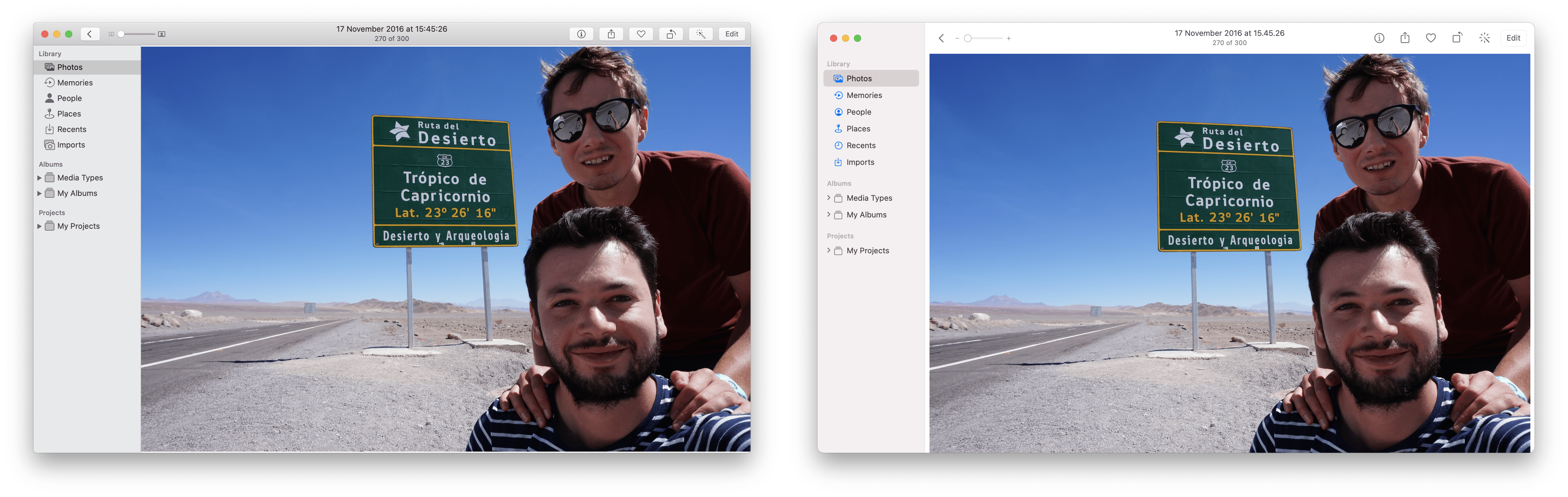The image size is (1568, 497).
Task: Click the minus zoom icon in the right window
Action: 957,38
